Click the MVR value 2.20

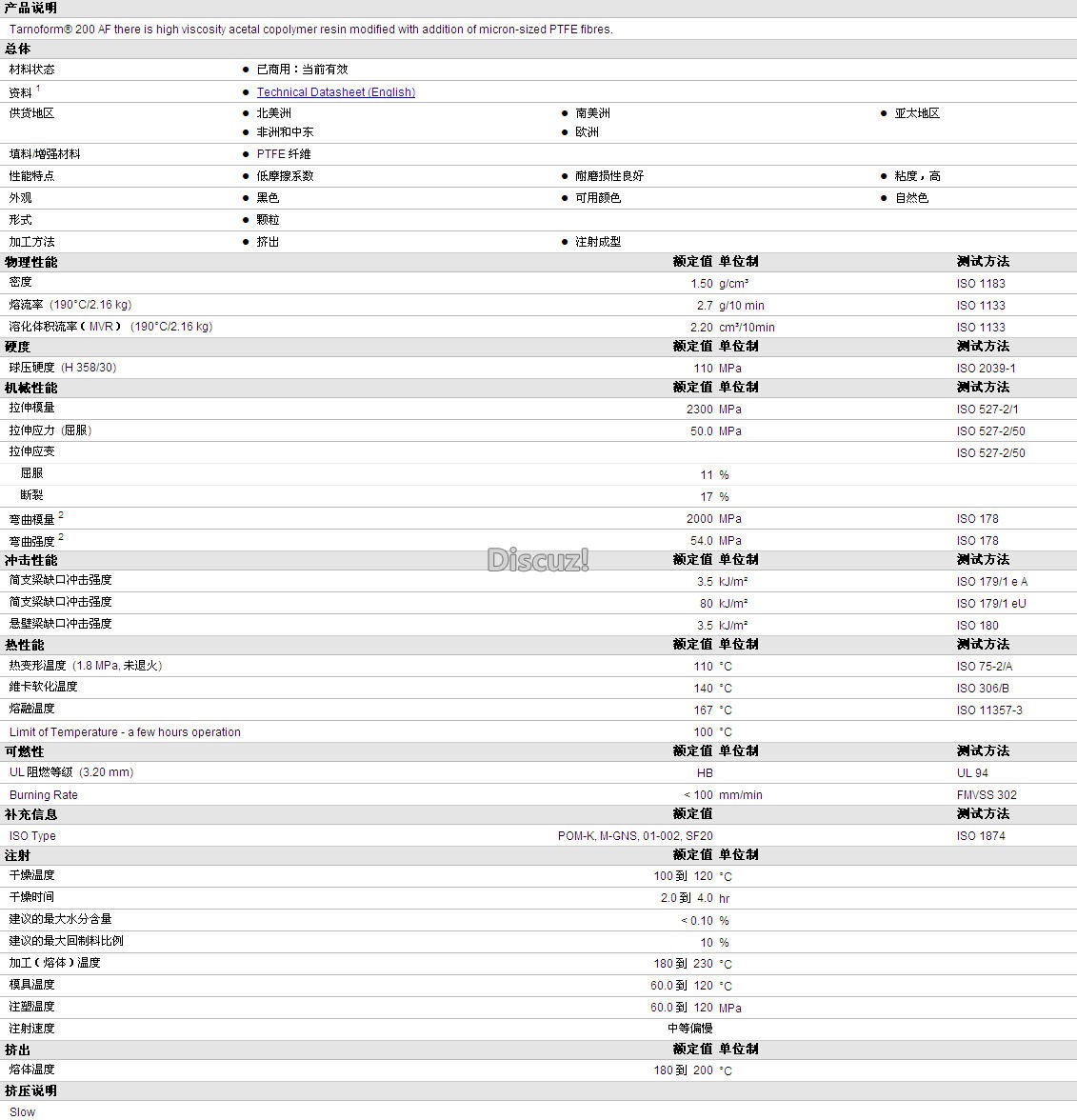(x=701, y=328)
